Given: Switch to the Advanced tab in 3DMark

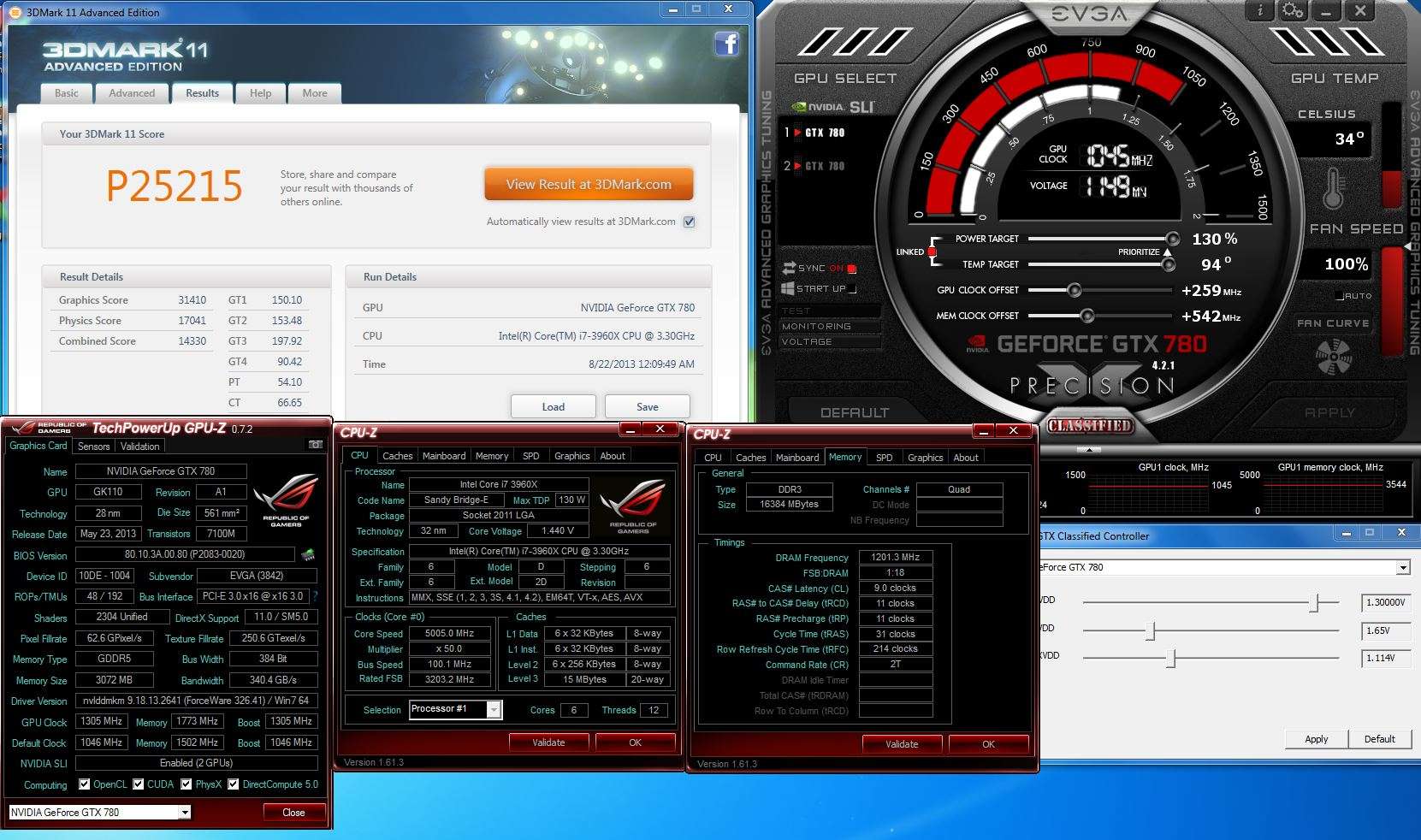Looking at the screenshot, I should point(132,93).
